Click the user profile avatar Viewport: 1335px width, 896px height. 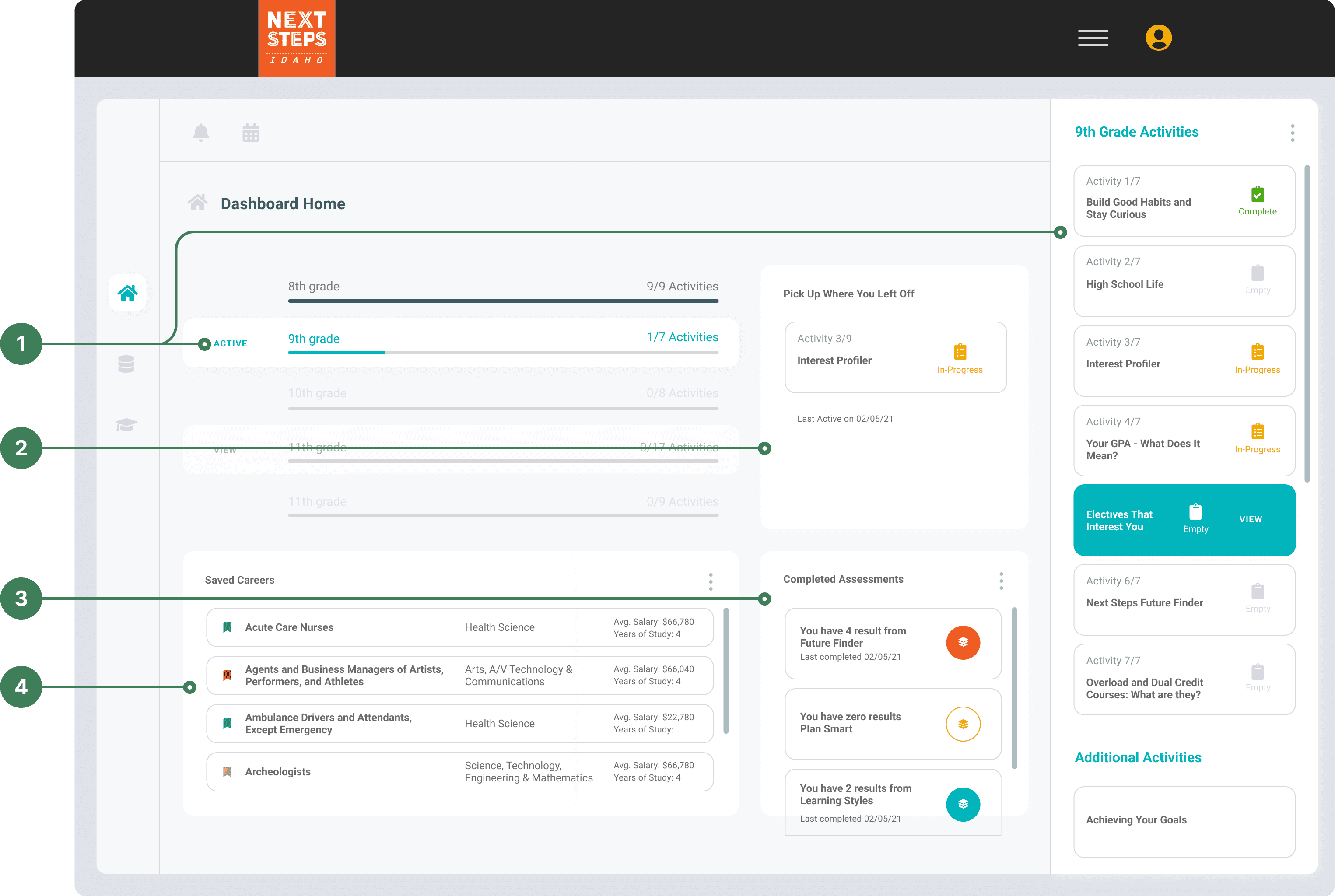point(1158,38)
